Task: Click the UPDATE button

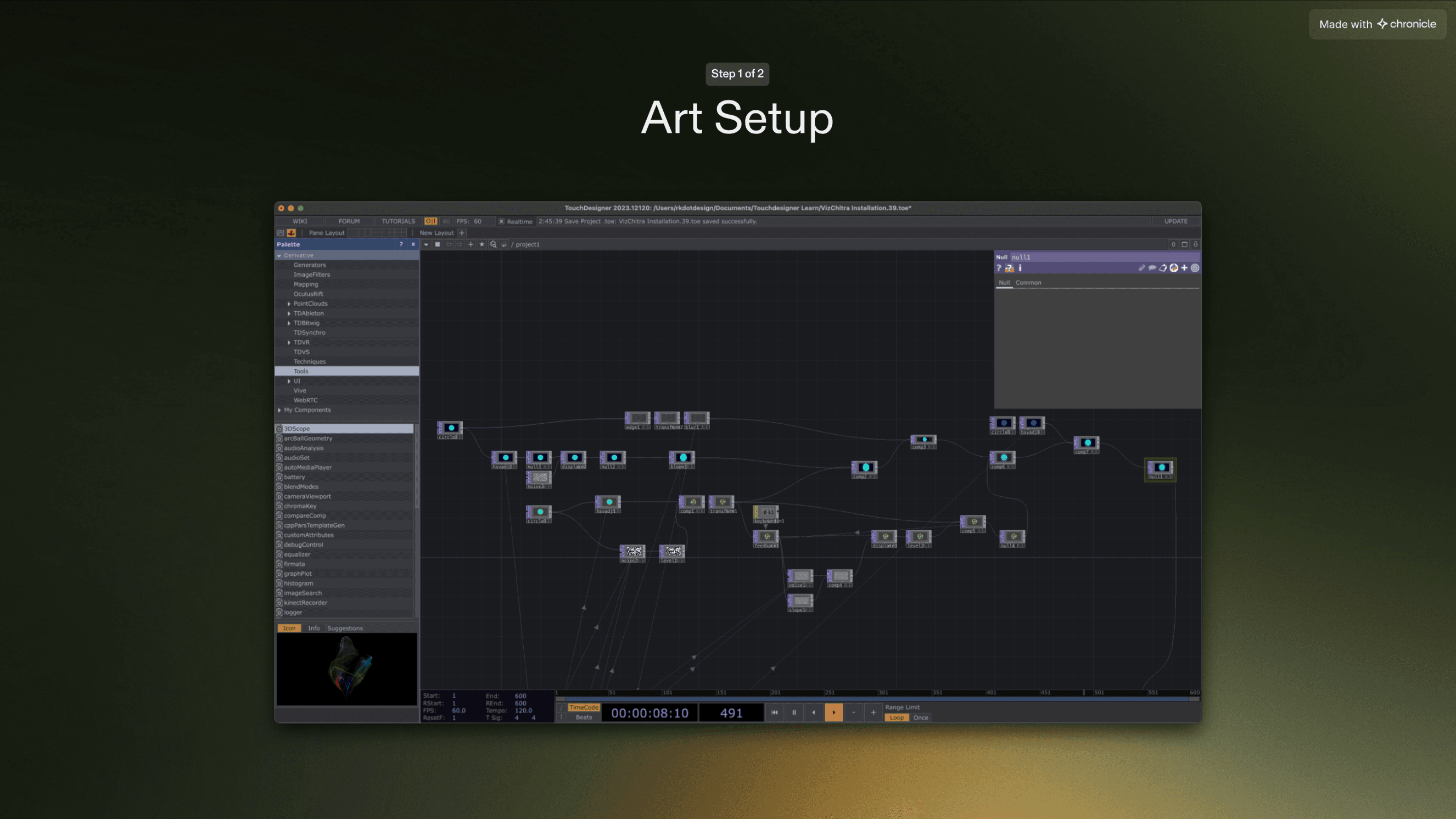Action: point(1175,221)
